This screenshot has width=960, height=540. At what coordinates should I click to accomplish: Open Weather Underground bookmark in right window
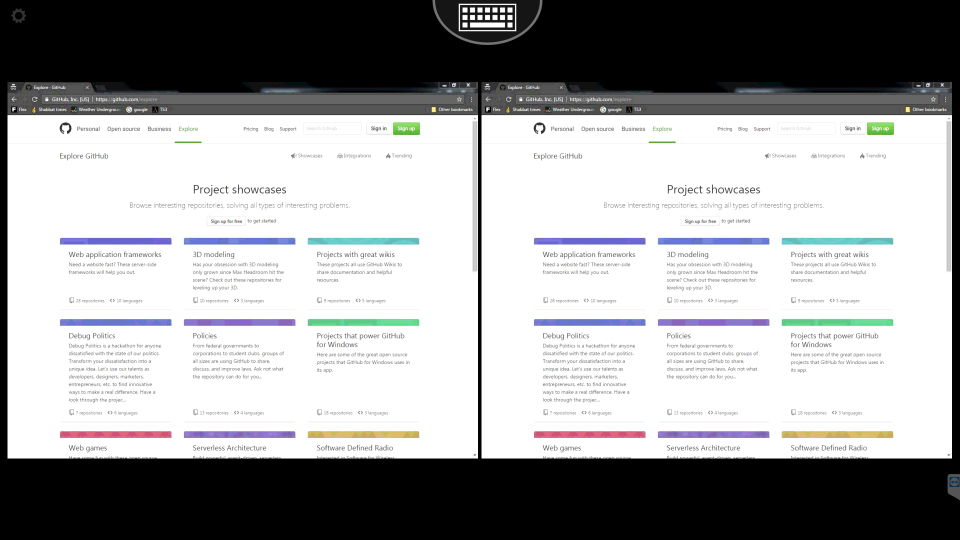click(569, 110)
